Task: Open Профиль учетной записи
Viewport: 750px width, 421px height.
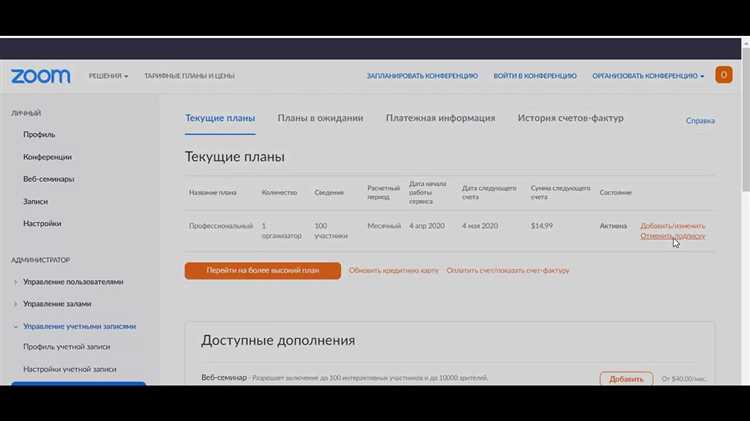Action: [66, 346]
